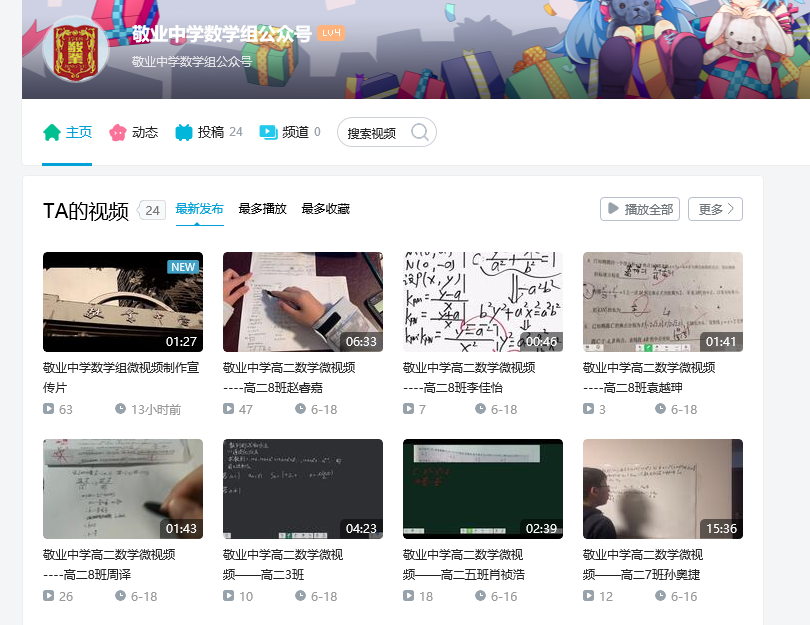Select the 最新发布 sort tab
The image size is (810, 625).
[x=199, y=209]
